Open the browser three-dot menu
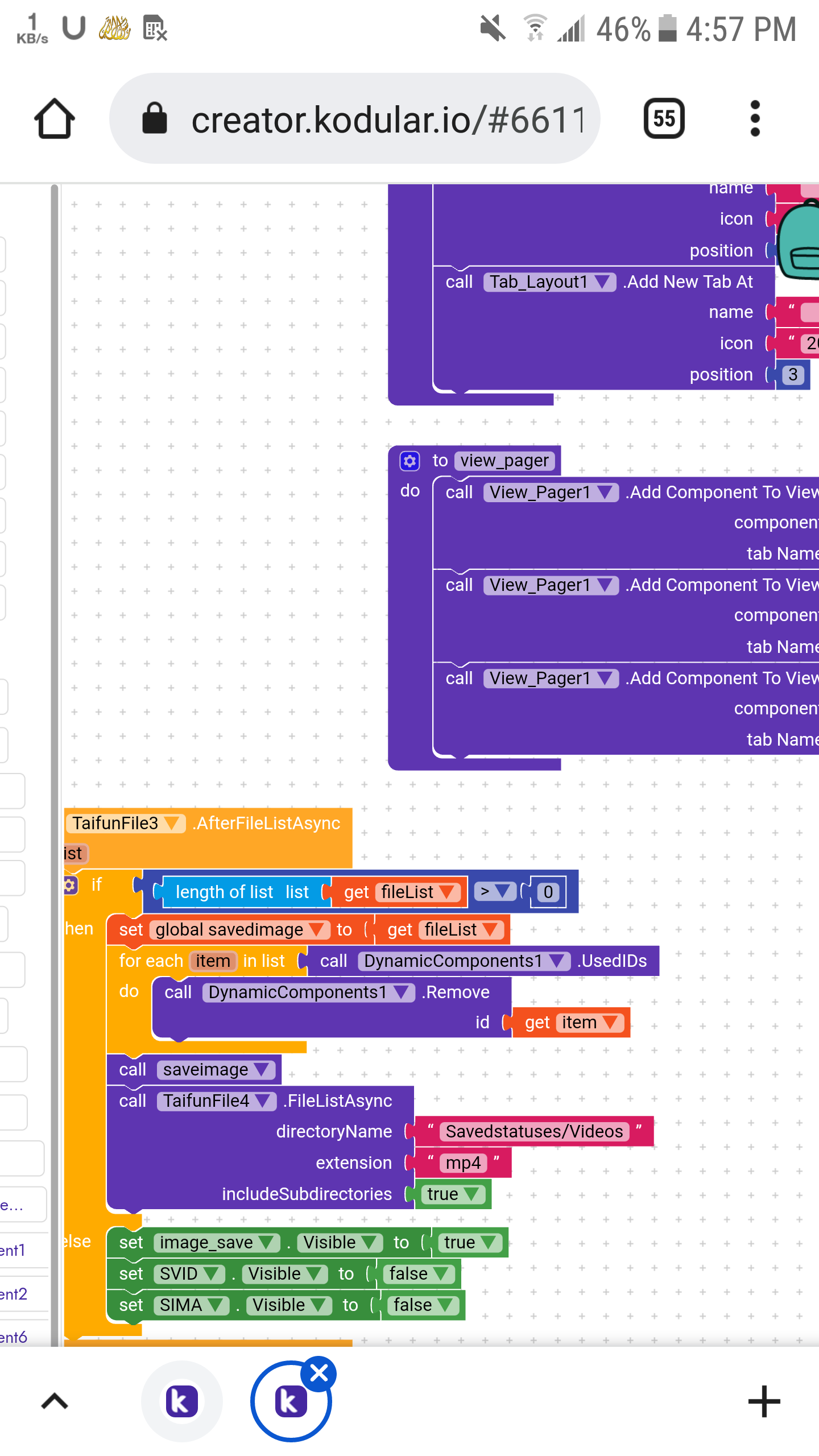This screenshot has height=1456, width=819. pyautogui.click(x=755, y=119)
